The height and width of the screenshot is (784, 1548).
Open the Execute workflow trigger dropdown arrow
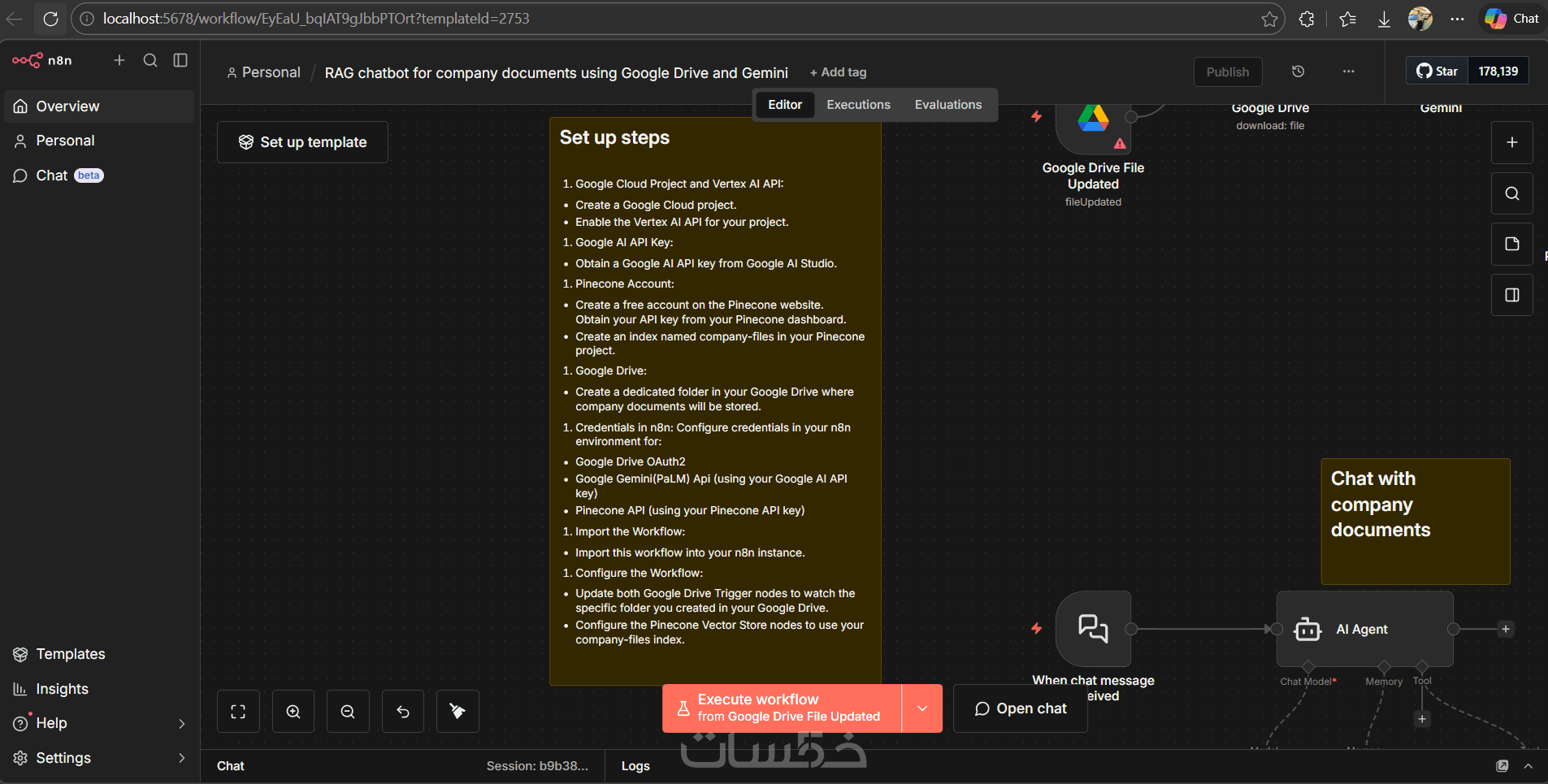(922, 708)
